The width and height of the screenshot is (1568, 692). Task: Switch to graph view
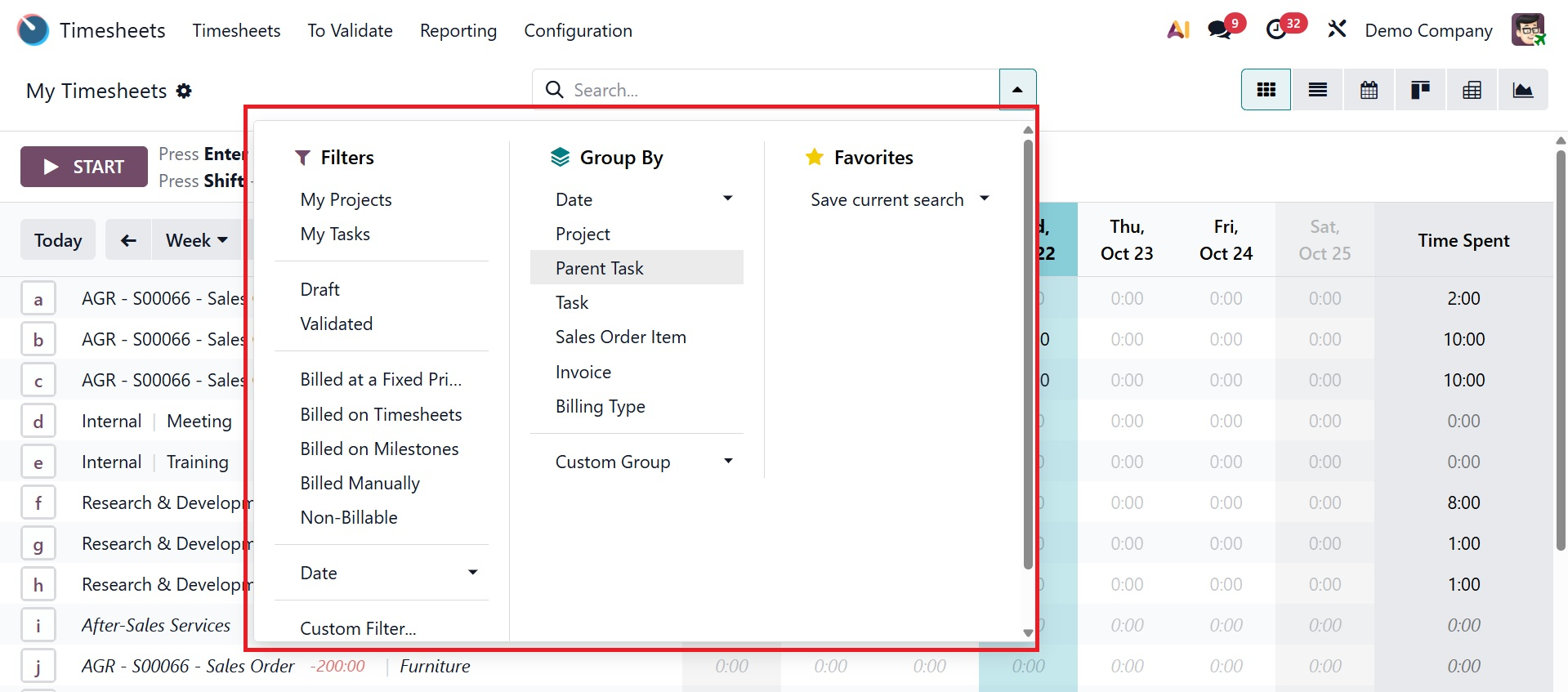1523,90
